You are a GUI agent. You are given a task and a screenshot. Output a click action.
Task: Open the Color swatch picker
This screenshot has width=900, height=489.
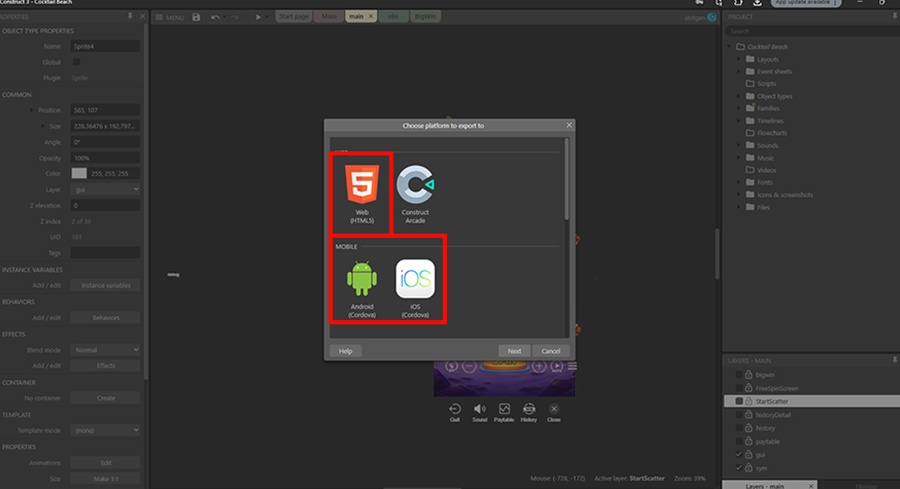(79, 173)
